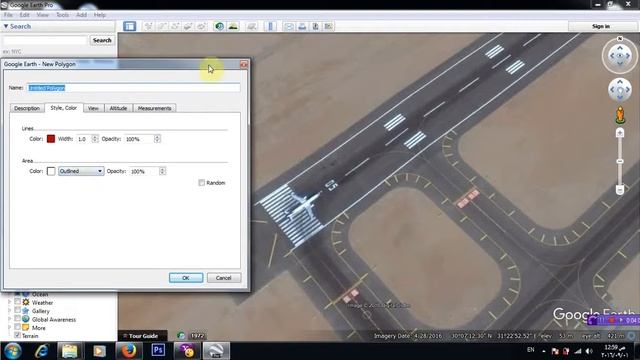
Task: Open the Area fill style Outlined dropdown
Action: tap(81, 171)
